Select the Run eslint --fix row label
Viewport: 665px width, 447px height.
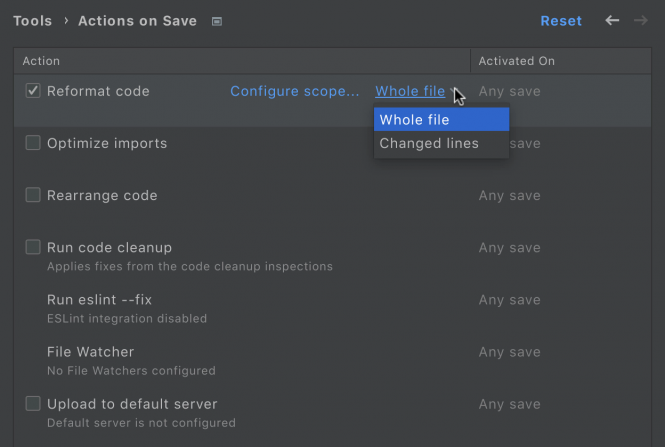coord(99,300)
